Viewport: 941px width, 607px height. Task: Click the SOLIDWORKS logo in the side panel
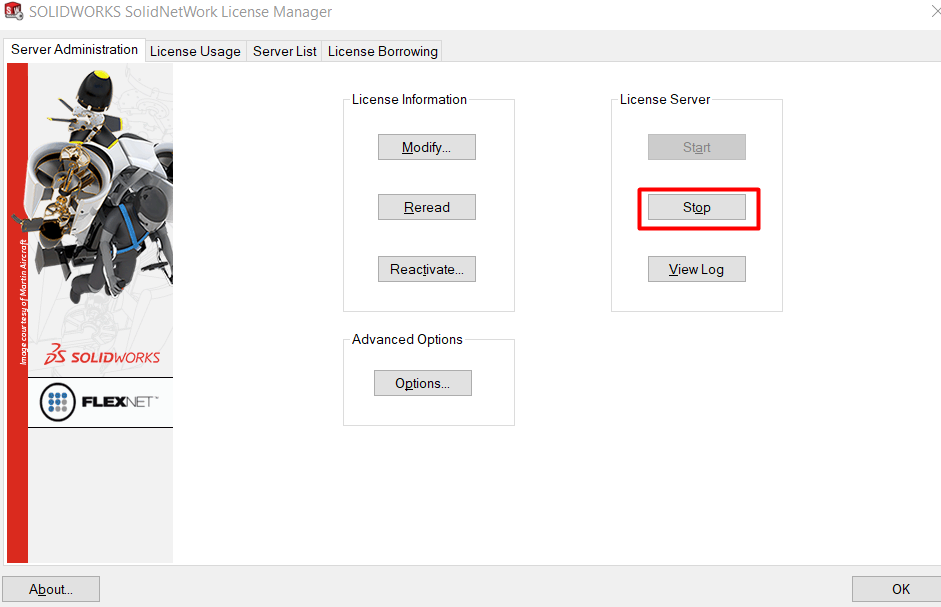point(102,356)
